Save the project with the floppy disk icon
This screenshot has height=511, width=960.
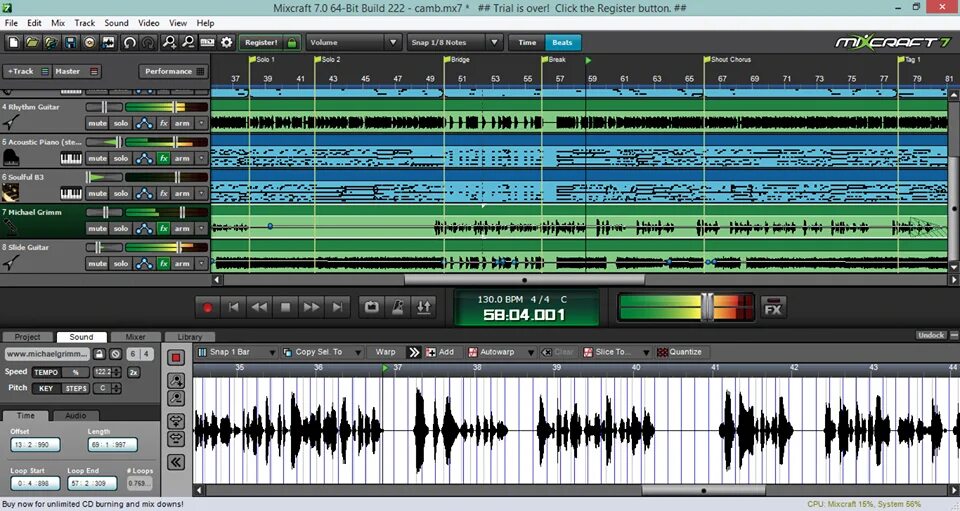70,42
